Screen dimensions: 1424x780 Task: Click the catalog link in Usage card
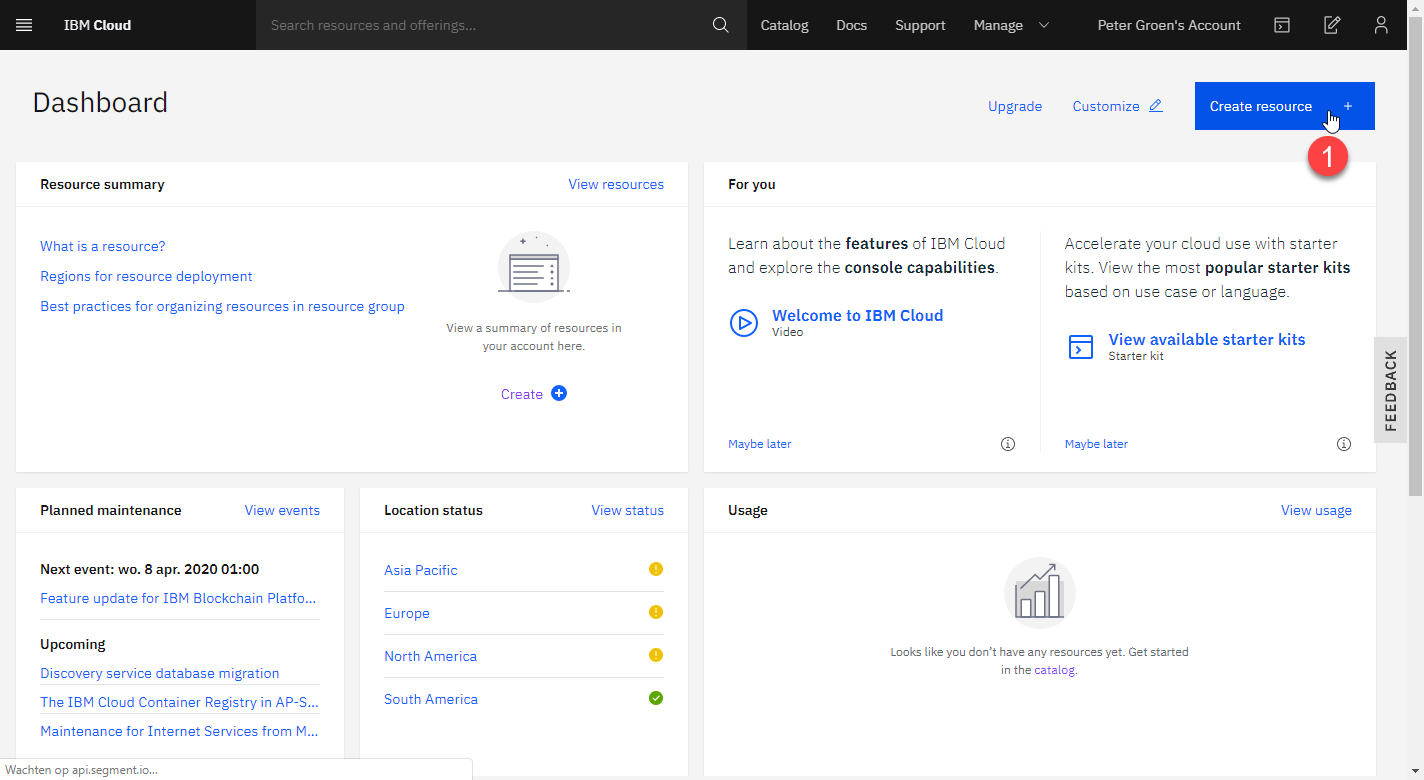[1054, 670]
